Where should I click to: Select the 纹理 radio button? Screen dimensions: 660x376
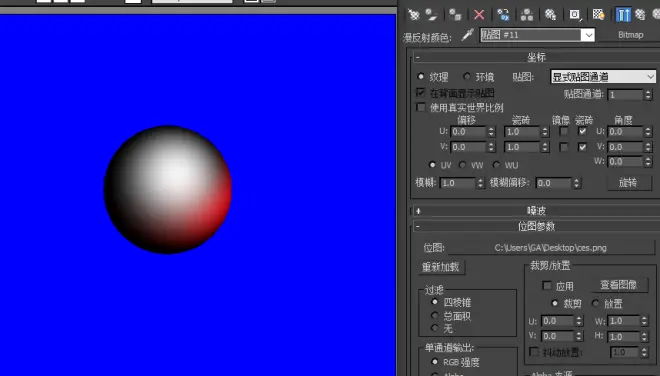point(420,77)
